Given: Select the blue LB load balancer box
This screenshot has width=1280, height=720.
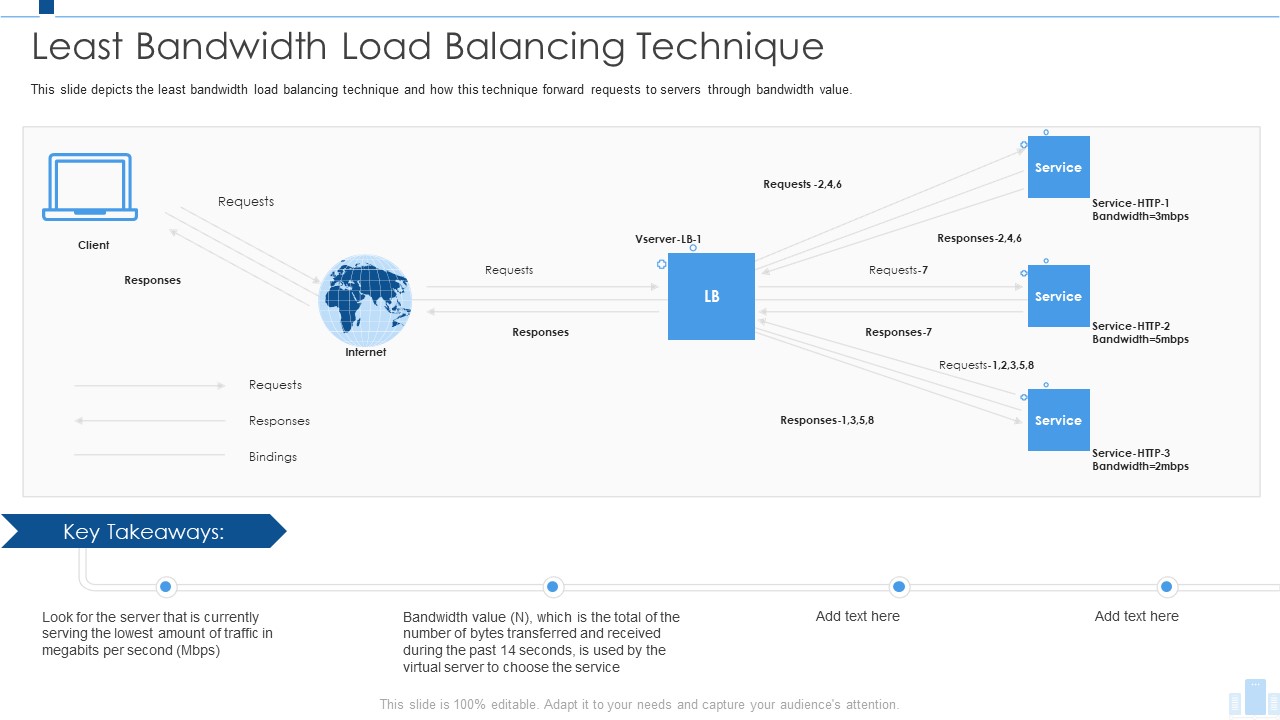Looking at the screenshot, I should click(x=711, y=296).
